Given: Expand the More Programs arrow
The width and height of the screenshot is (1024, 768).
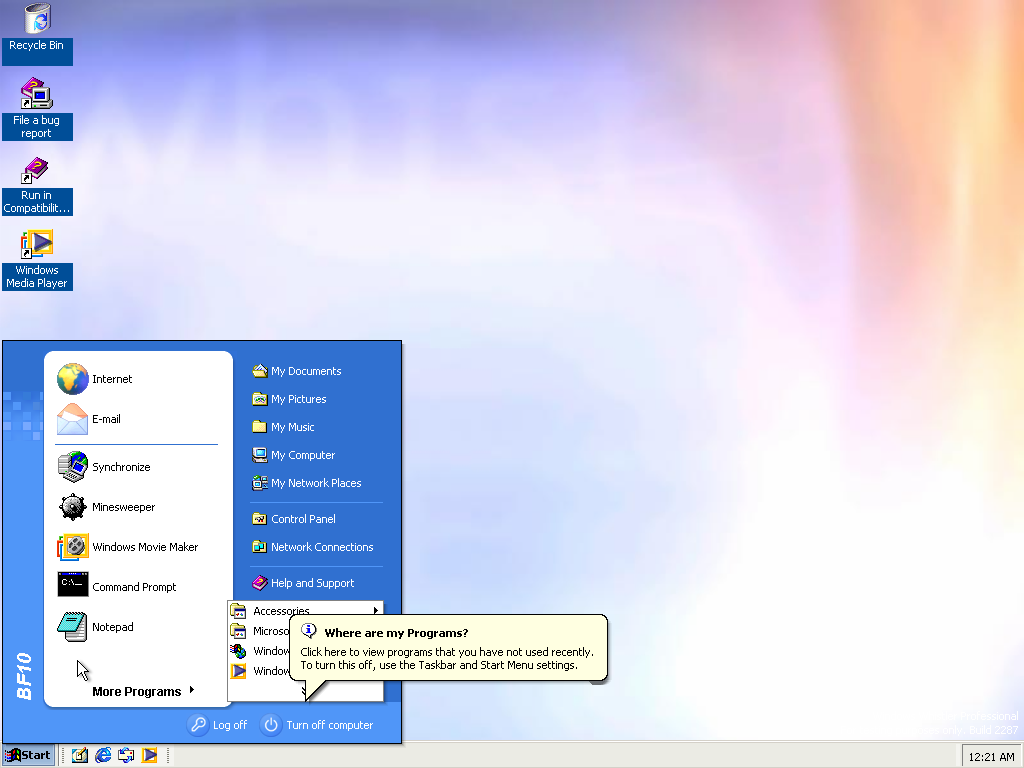Looking at the screenshot, I should coord(192,690).
